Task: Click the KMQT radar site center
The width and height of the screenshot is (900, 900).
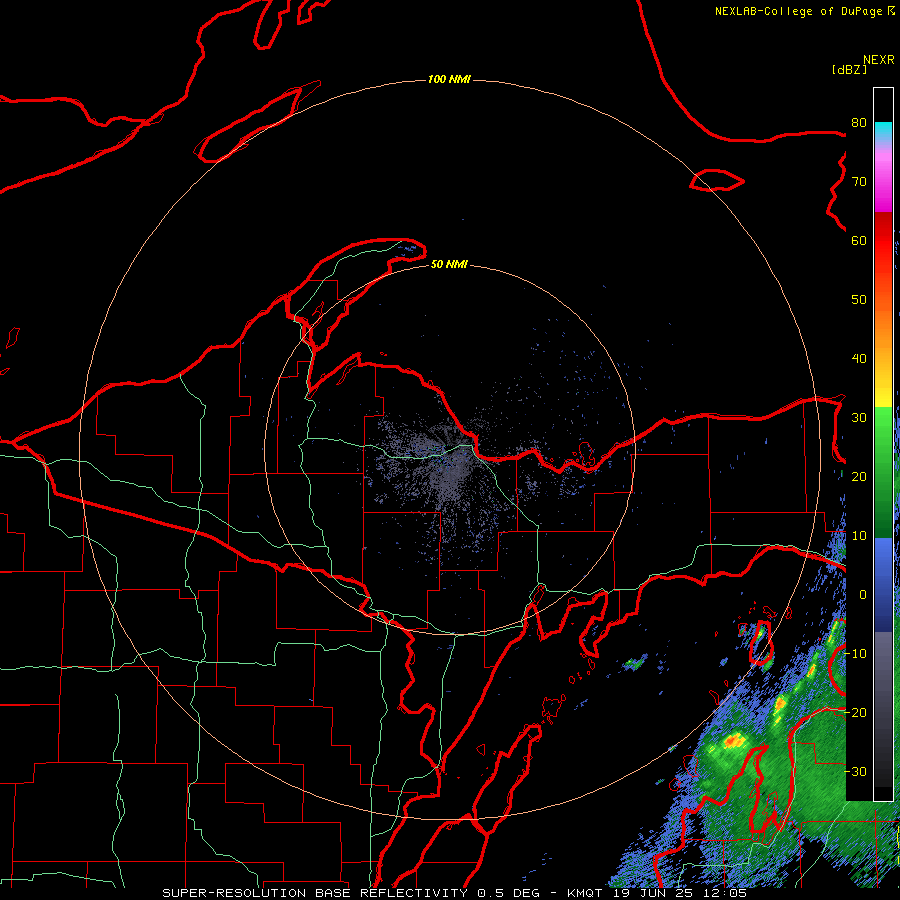Action: (x=449, y=451)
